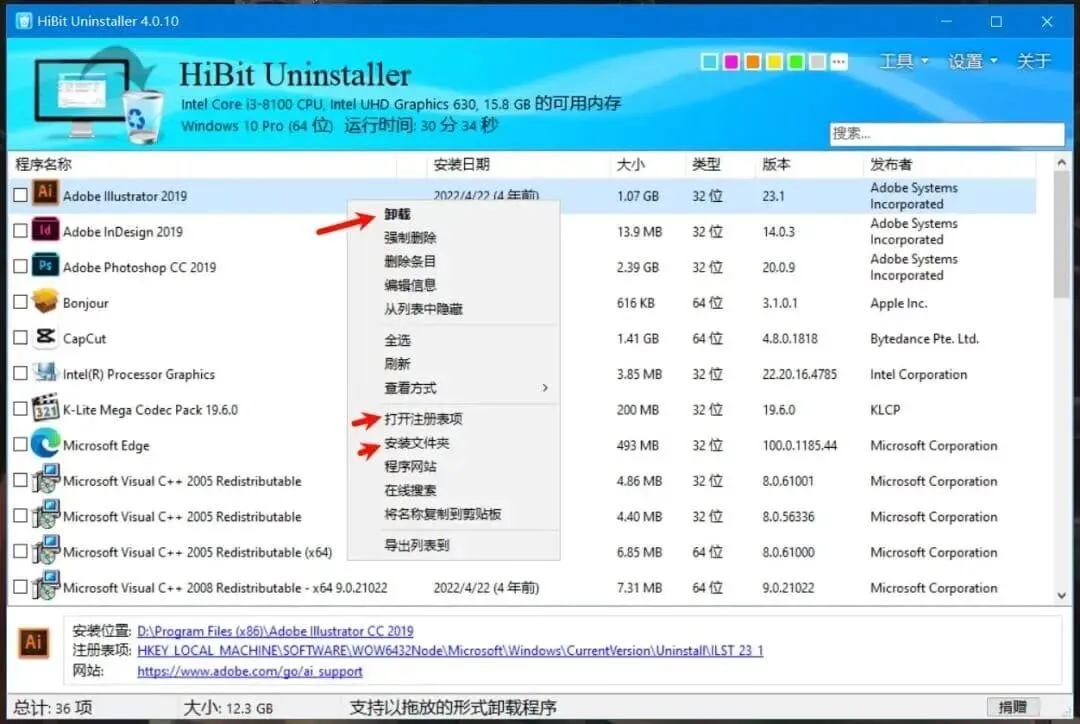
Task: Open the 关于 page
Action: 1034,61
